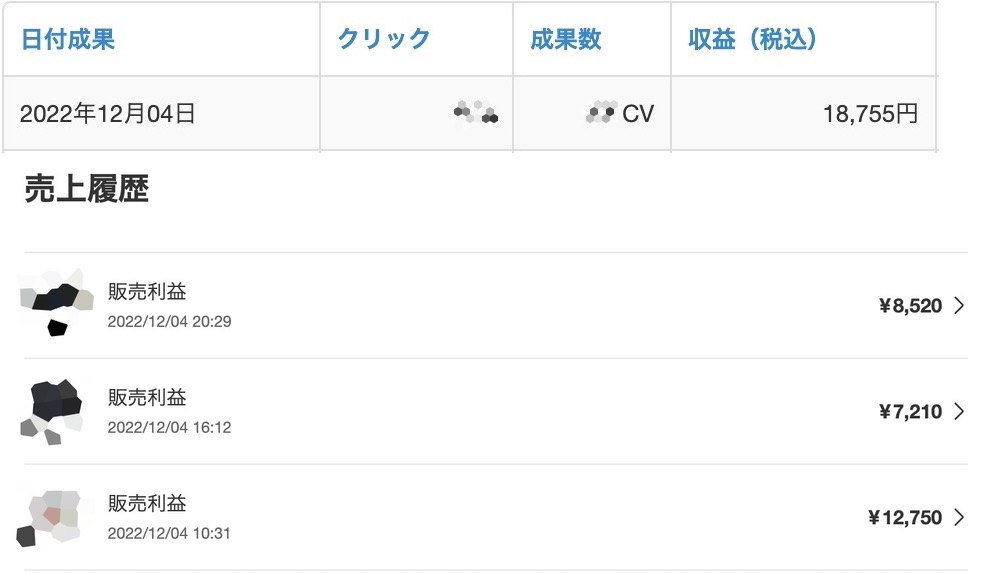Click the ¥12,750 amount
Screen dimensions: 986x574
(905, 517)
